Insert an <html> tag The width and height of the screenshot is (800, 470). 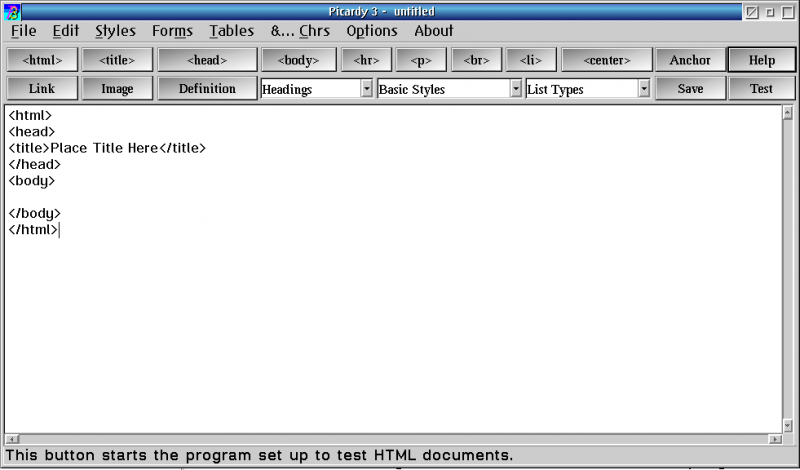click(42, 60)
